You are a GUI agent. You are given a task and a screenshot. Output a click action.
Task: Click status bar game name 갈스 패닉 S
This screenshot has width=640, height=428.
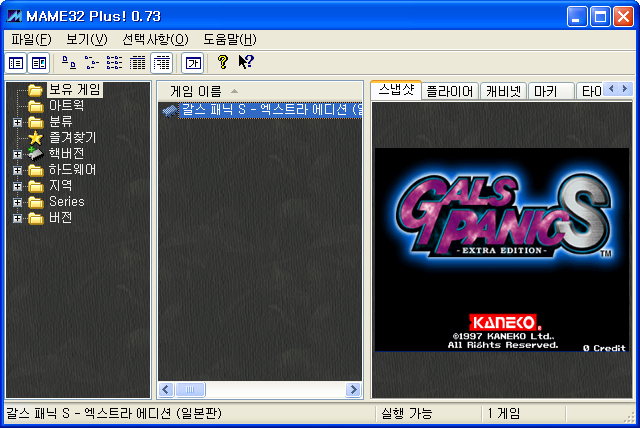[x=114, y=413]
